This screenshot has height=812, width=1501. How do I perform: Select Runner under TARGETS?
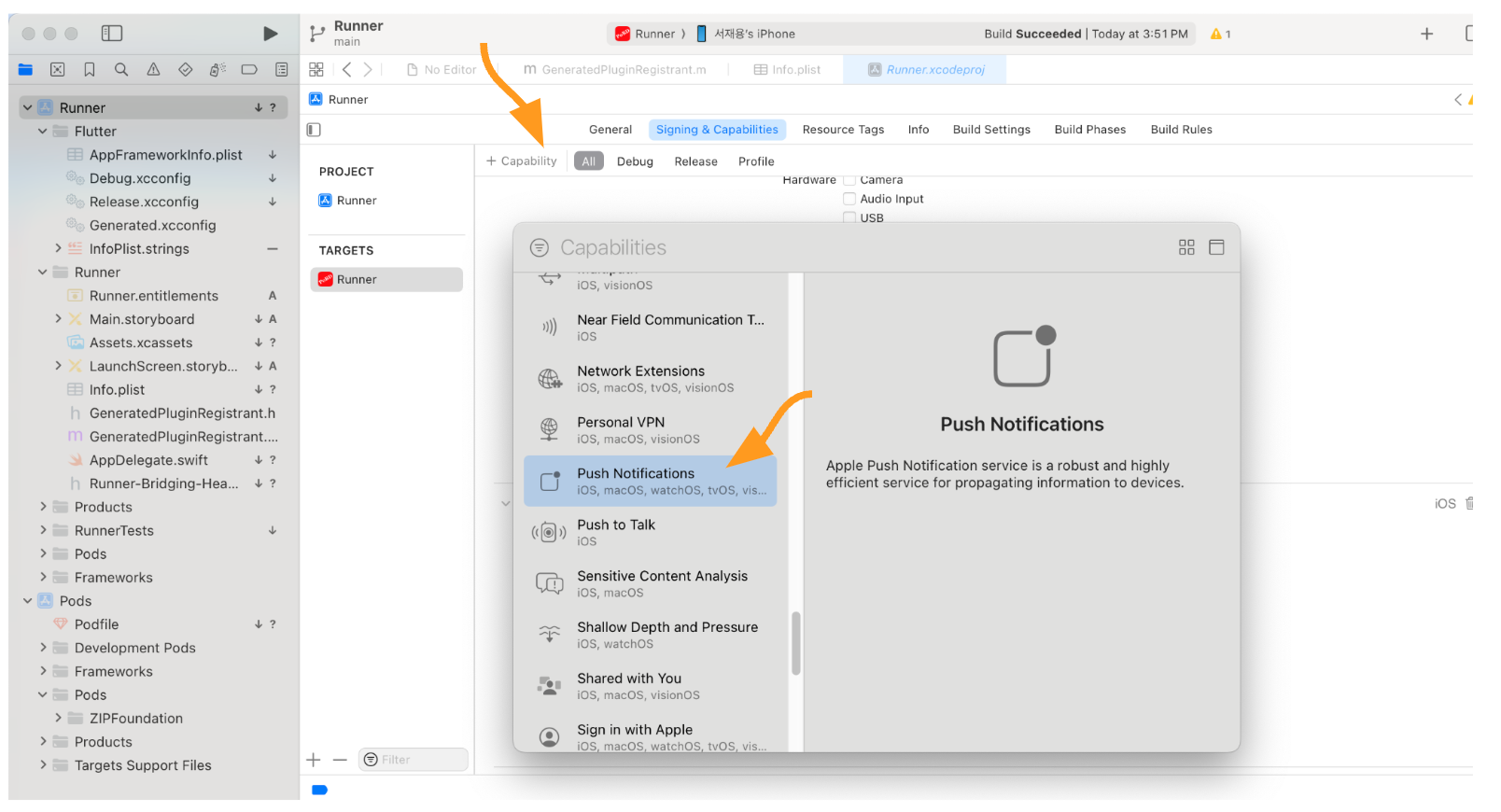pos(386,279)
